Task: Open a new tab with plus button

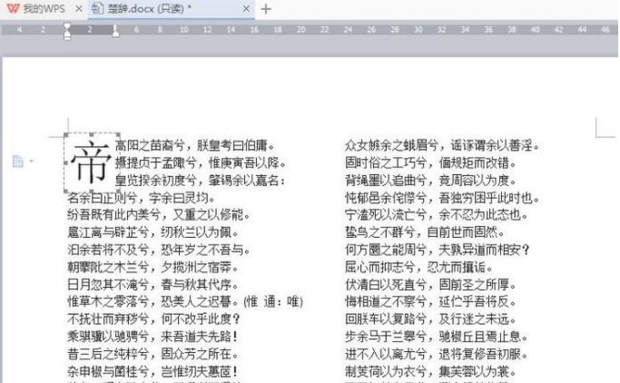Action: 266,9
